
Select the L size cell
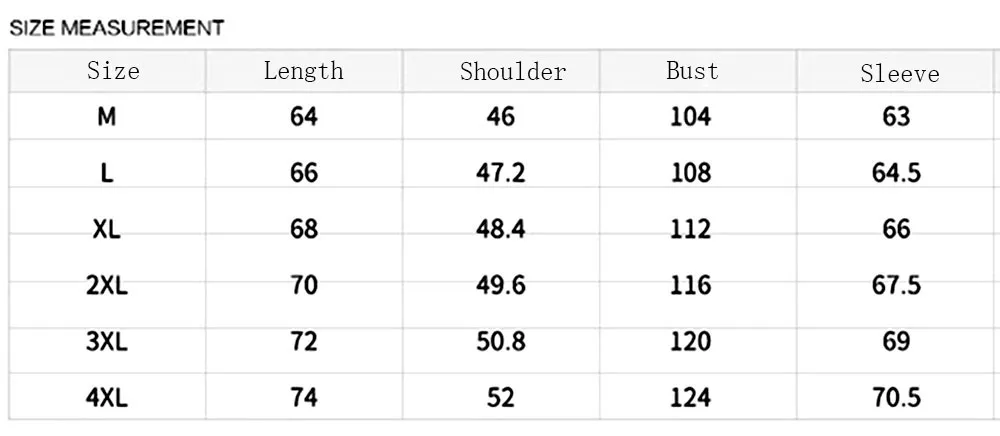[x=107, y=173]
